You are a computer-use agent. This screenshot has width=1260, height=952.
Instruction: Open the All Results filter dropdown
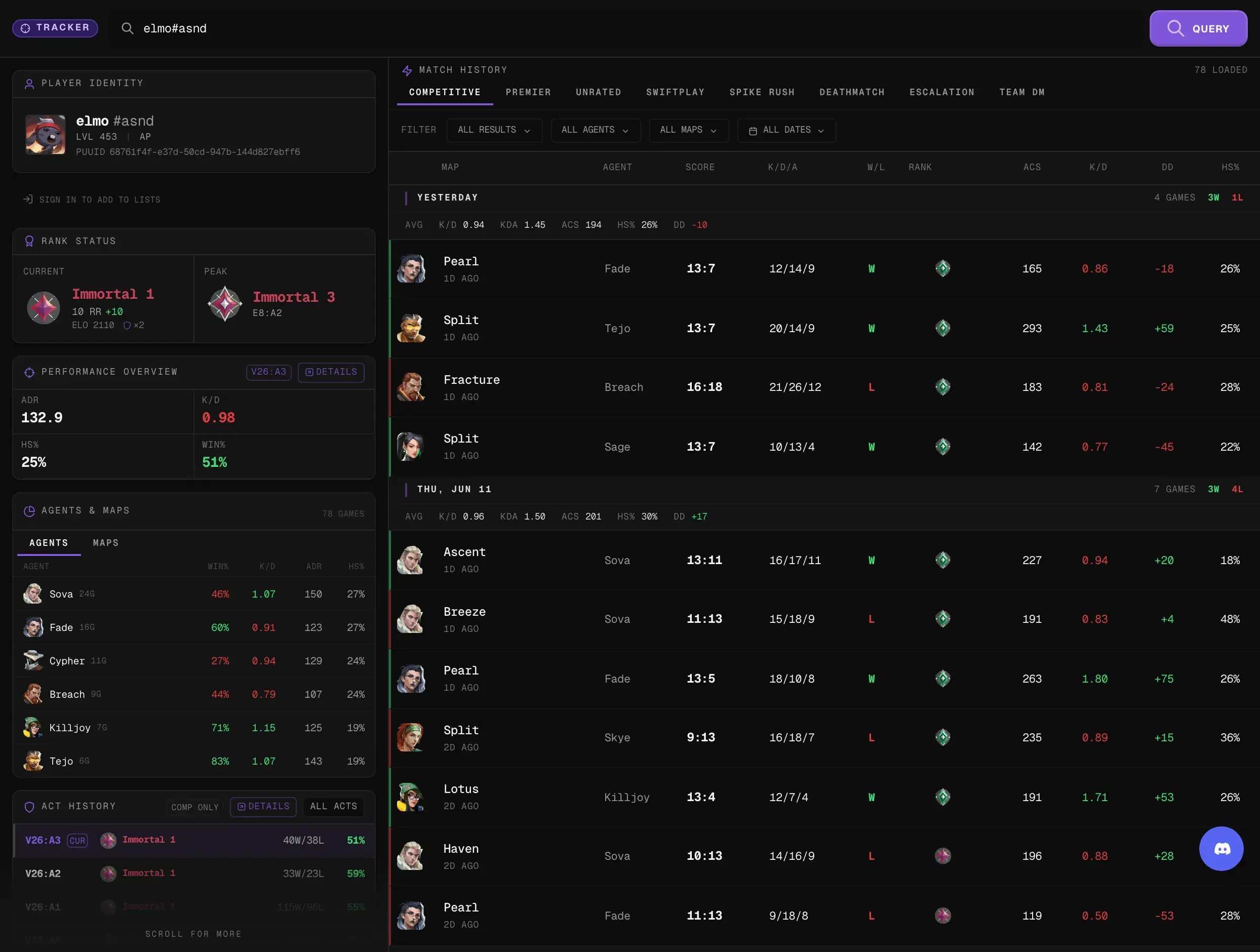coord(494,131)
